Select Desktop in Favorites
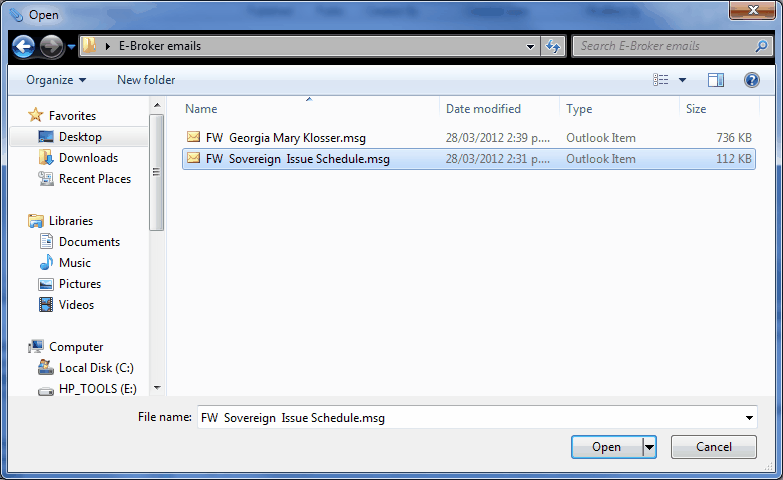 click(x=80, y=137)
